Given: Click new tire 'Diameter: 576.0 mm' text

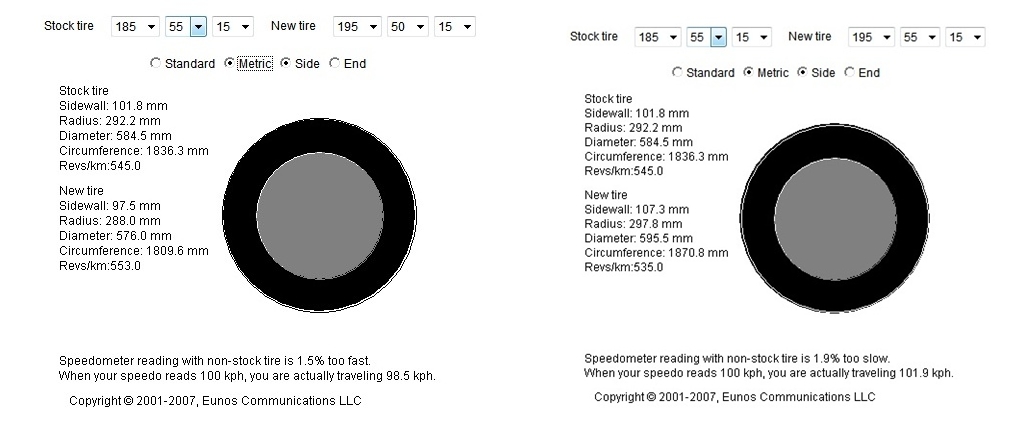Looking at the screenshot, I should point(115,236).
